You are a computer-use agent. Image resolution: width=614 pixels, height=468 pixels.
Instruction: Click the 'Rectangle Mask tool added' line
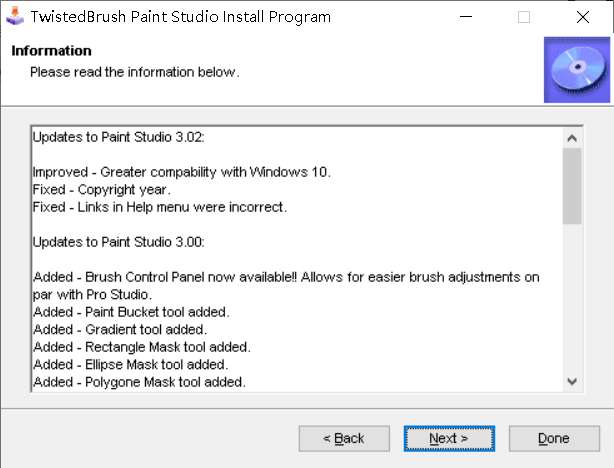(141, 347)
